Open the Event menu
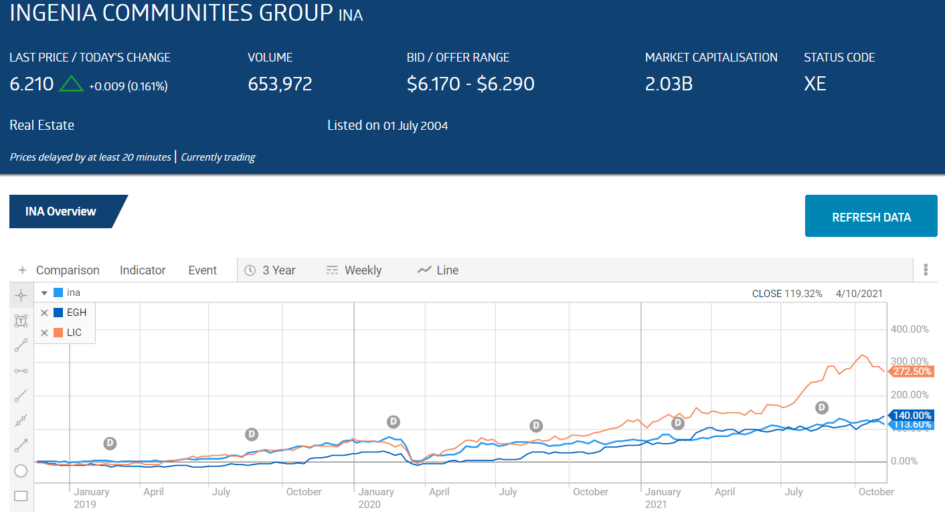This screenshot has height=512, width=945. pos(202,270)
